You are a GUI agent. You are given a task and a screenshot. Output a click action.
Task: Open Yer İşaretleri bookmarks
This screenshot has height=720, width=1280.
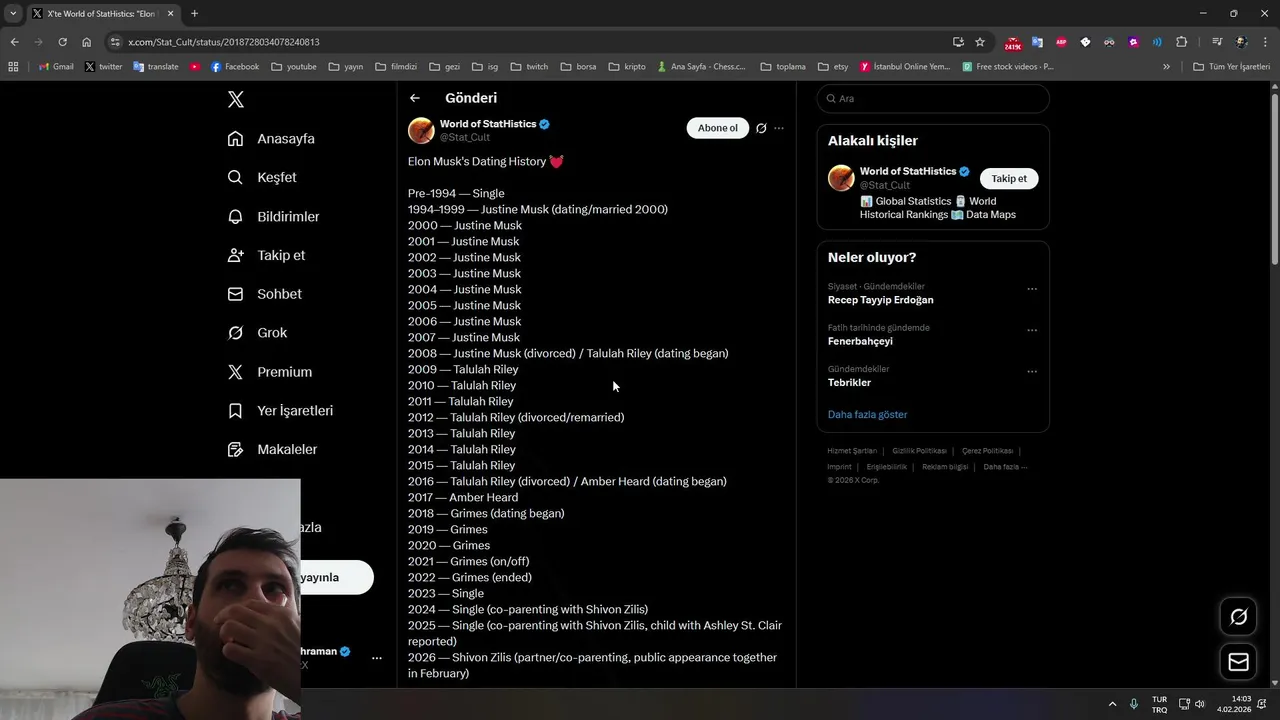[x=280, y=411]
